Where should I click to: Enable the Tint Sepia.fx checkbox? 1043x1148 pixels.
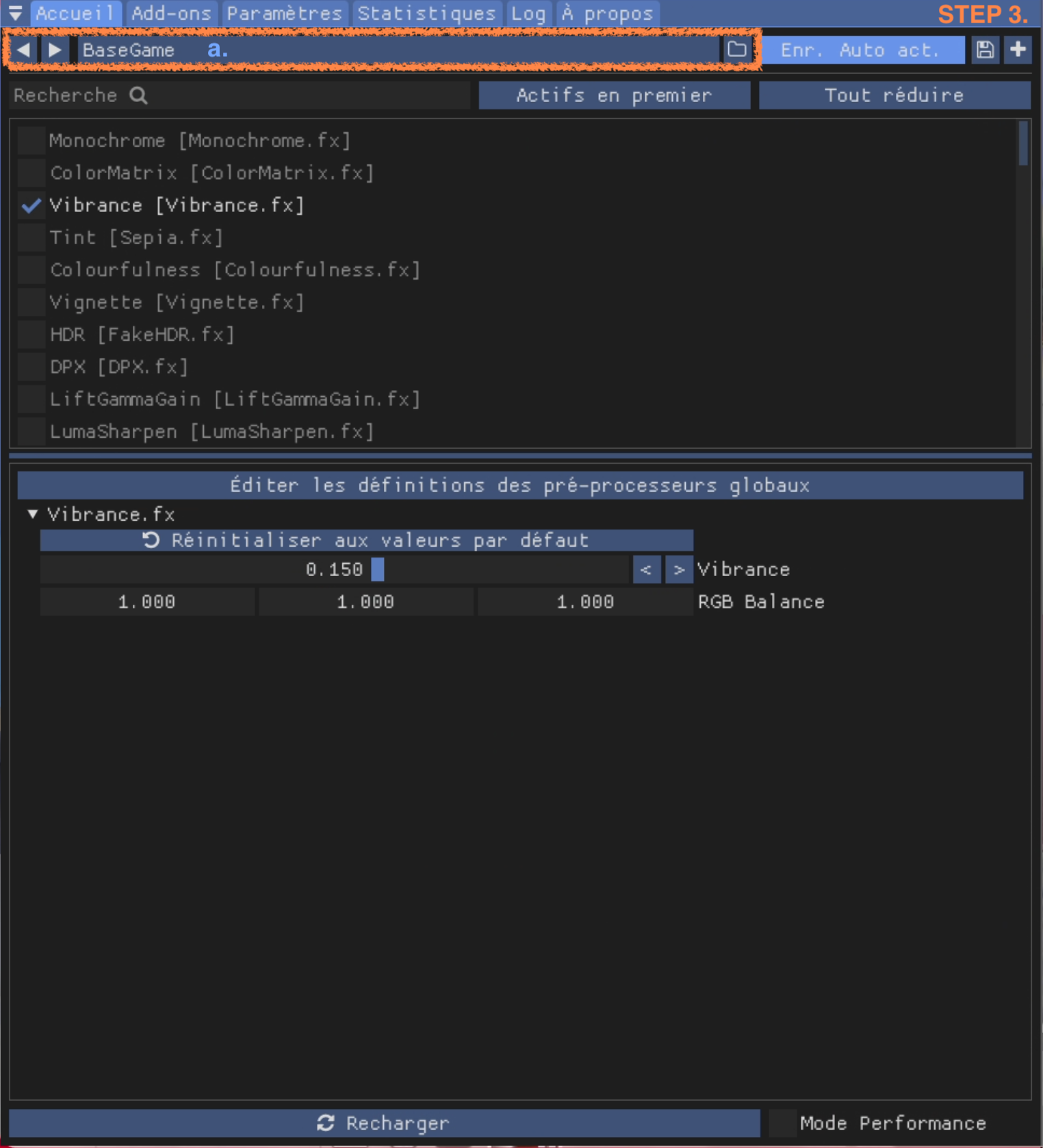click(31, 237)
